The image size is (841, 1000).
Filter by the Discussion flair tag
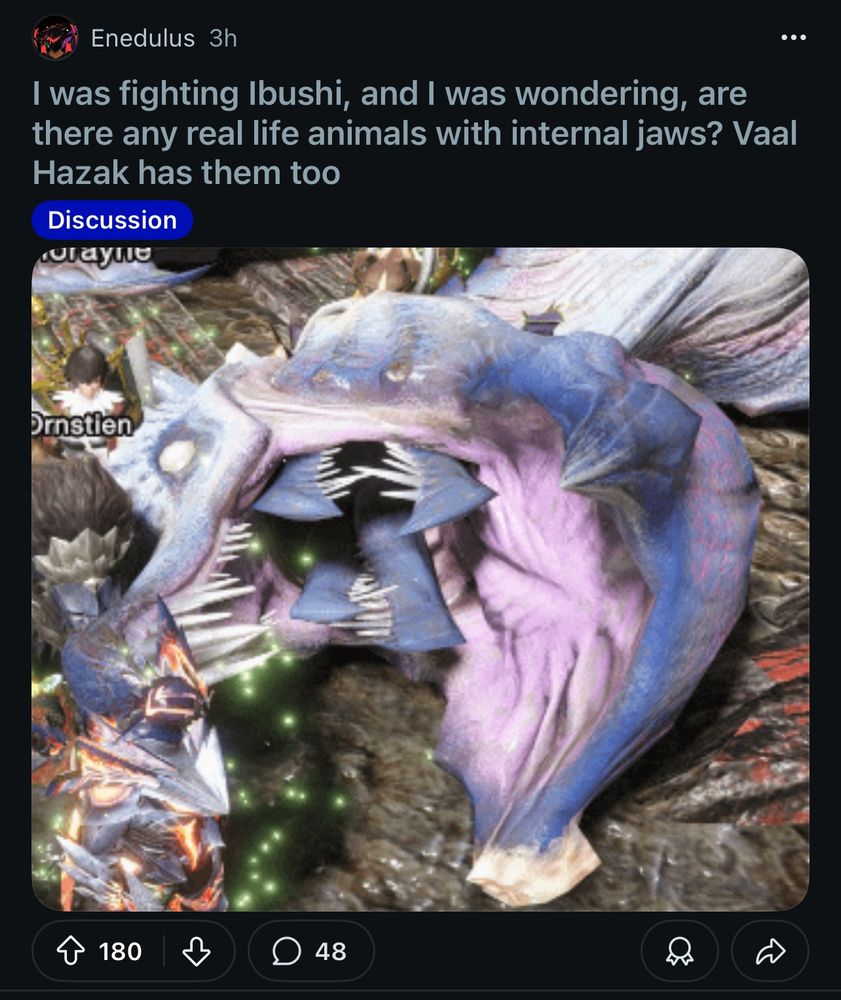(x=112, y=220)
